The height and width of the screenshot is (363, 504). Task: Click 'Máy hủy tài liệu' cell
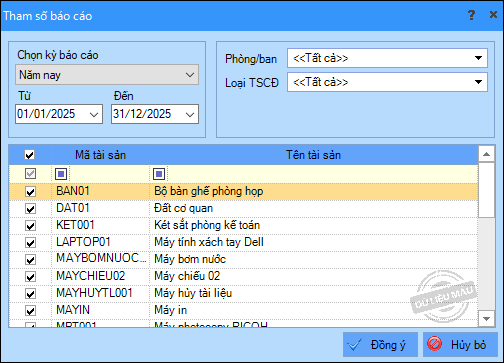click(313, 293)
